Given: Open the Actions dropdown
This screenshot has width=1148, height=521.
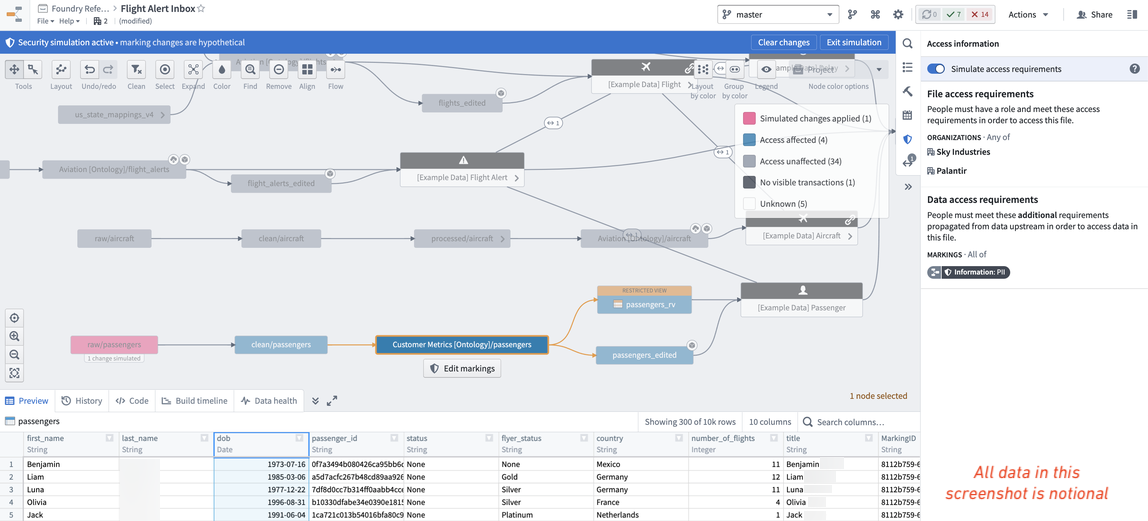Looking at the screenshot, I should coord(1028,15).
